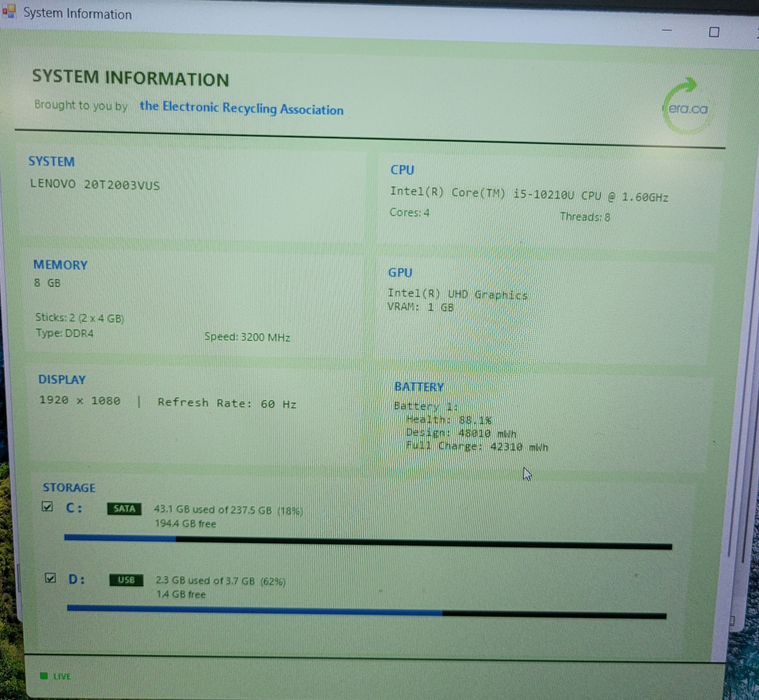
Task: Click the DISPLAY section heading
Action: 62,380
